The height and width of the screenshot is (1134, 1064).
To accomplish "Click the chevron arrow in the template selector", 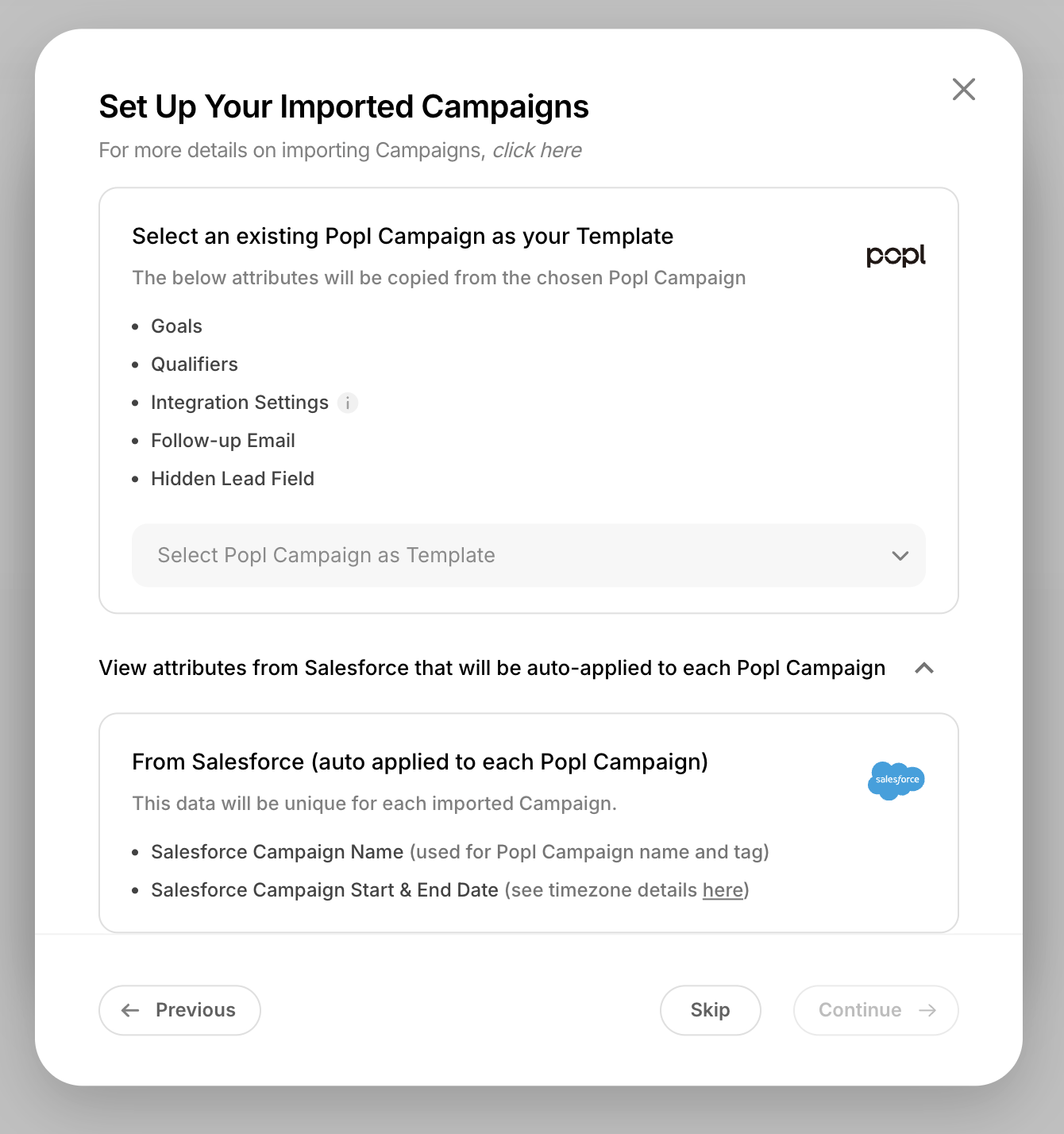I will (900, 556).
